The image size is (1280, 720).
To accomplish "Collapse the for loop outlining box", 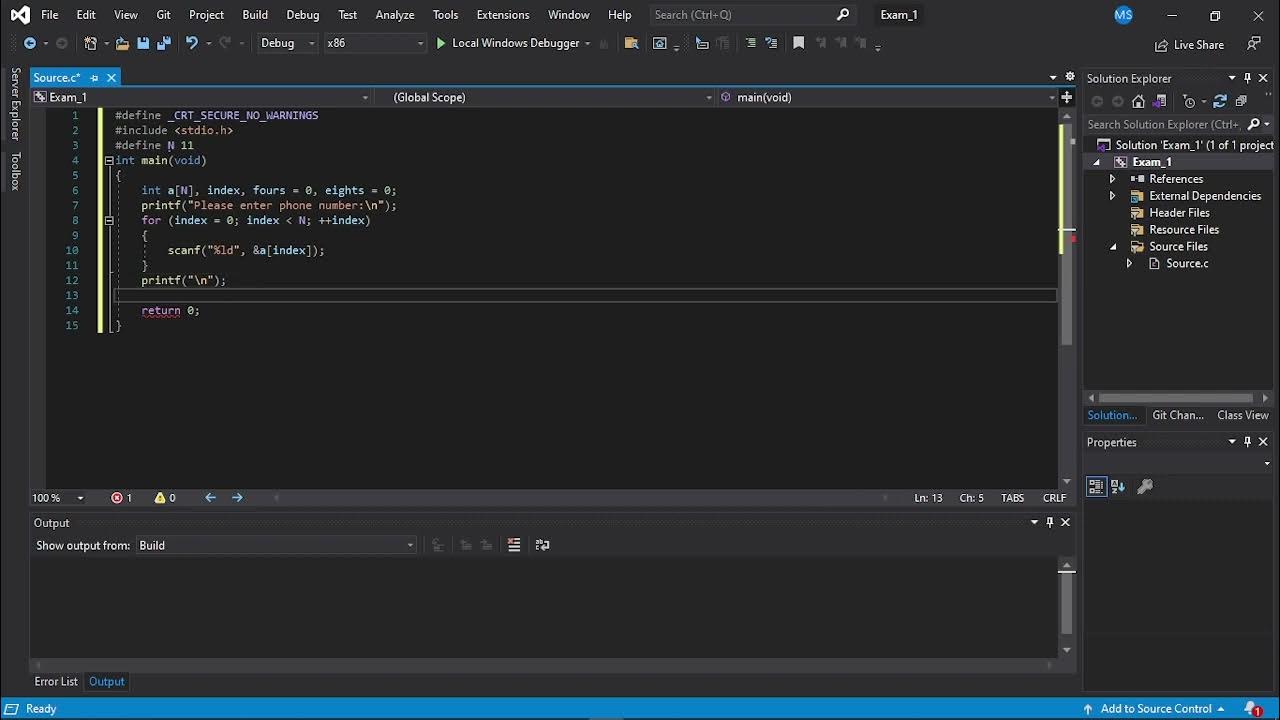I will pyautogui.click(x=109, y=220).
